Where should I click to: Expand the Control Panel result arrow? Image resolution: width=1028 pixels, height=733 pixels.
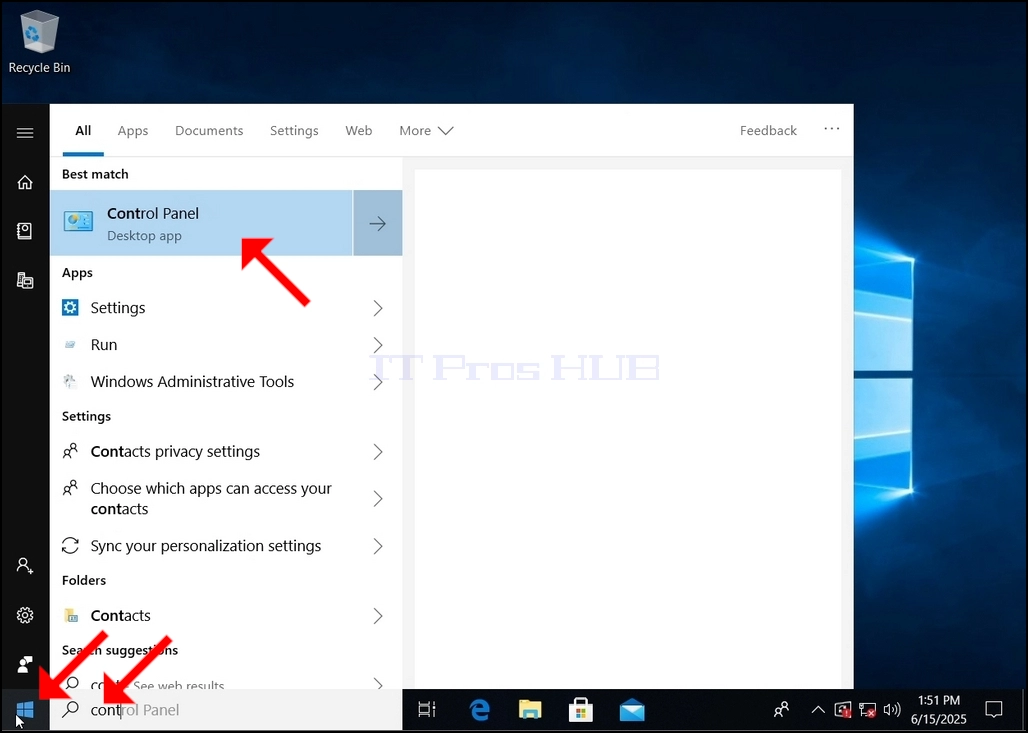click(x=378, y=223)
